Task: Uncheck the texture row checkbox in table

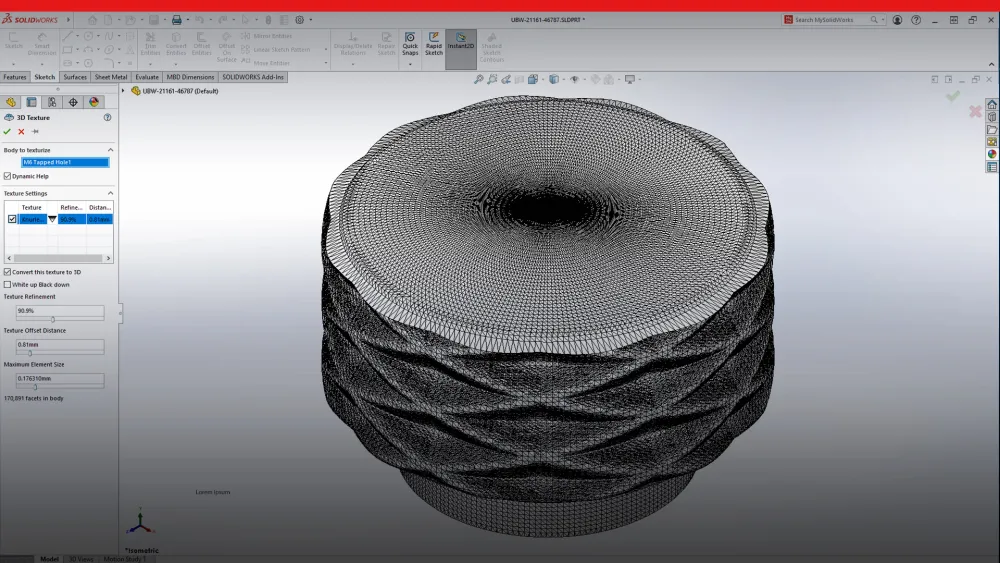Action: coord(12,219)
